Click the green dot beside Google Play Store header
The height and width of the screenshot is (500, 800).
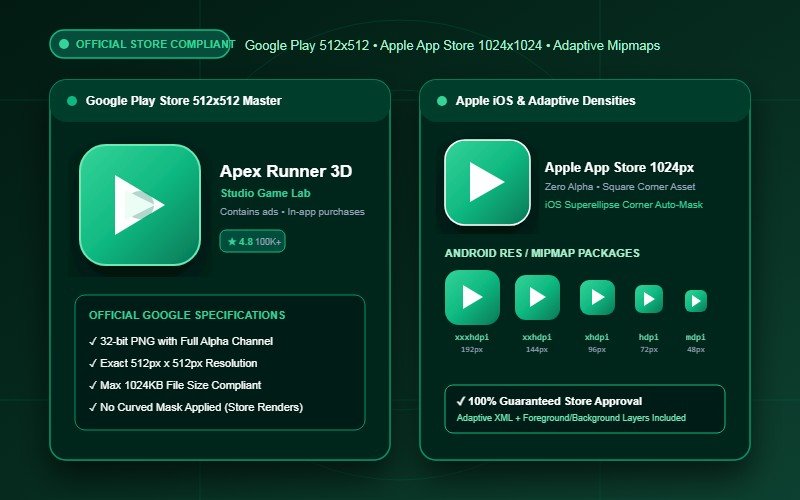pos(72,101)
